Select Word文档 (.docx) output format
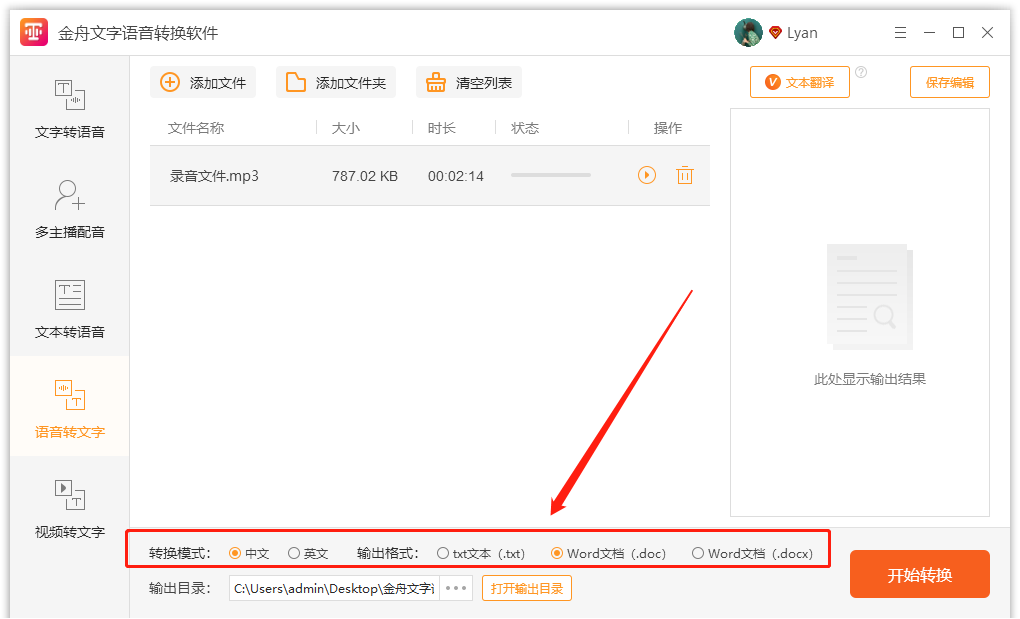1020x619 pixels. click(x=698, y=552)
